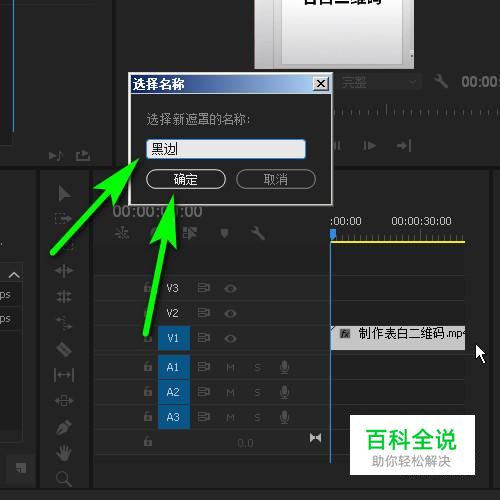Toggle sync lock on V2 track
This screenshot has height=500, width=500.
[203, 313]
